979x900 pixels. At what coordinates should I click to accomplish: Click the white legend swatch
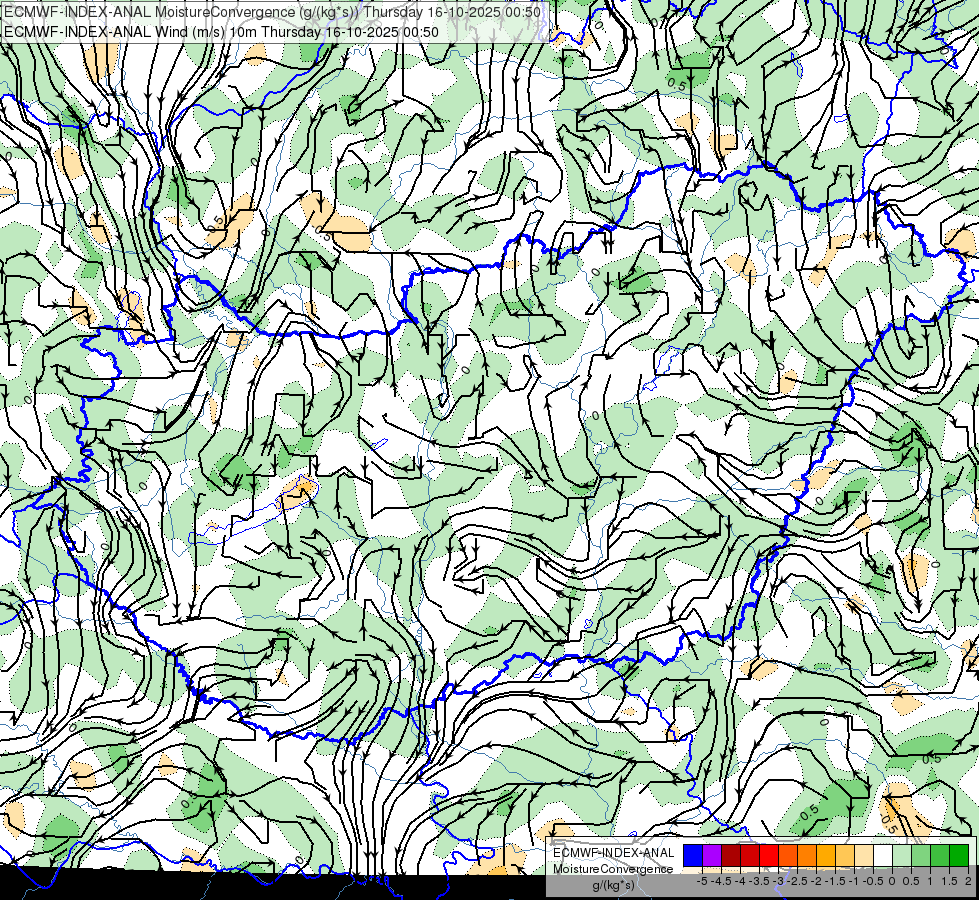click(883, 856)
